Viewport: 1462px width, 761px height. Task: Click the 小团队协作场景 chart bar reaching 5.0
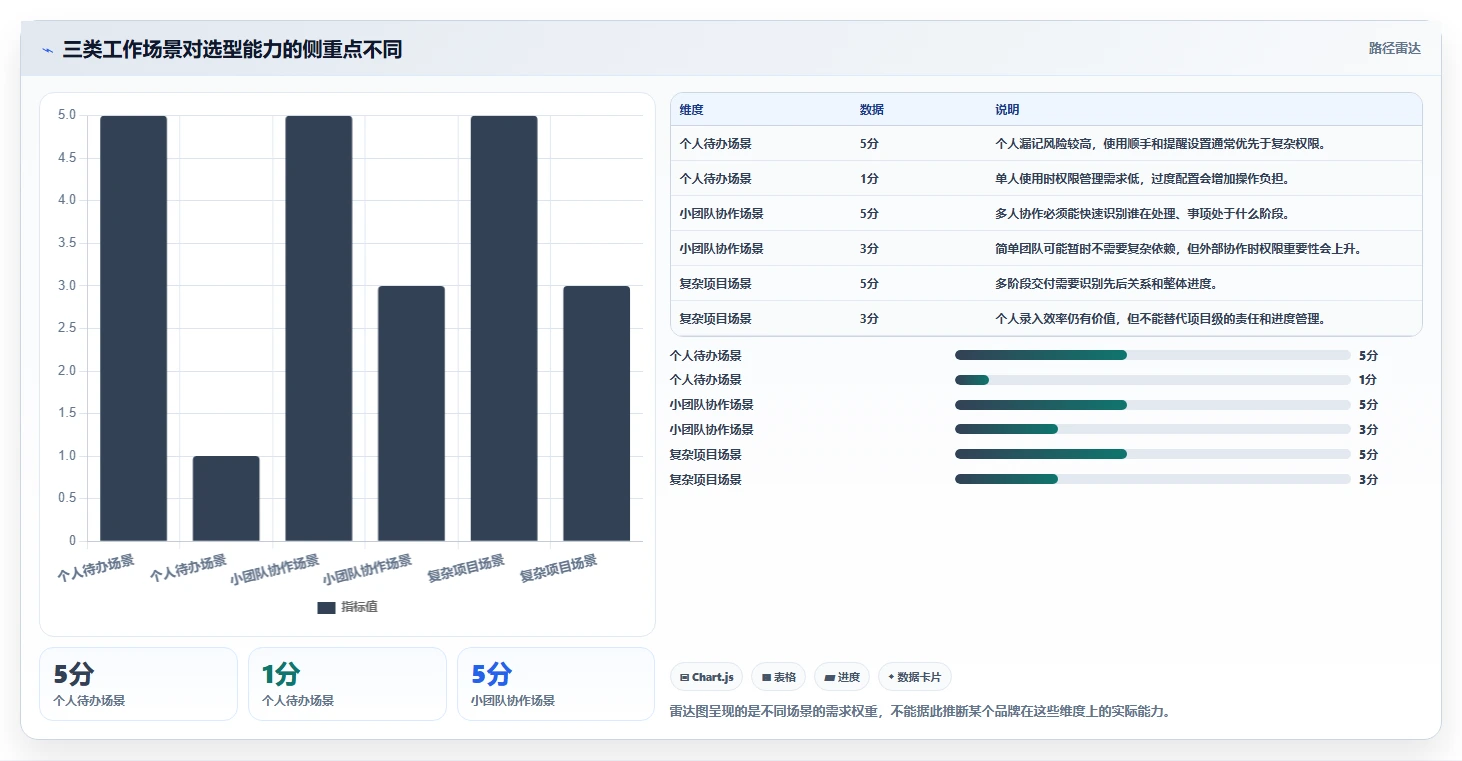coord(319,328)
